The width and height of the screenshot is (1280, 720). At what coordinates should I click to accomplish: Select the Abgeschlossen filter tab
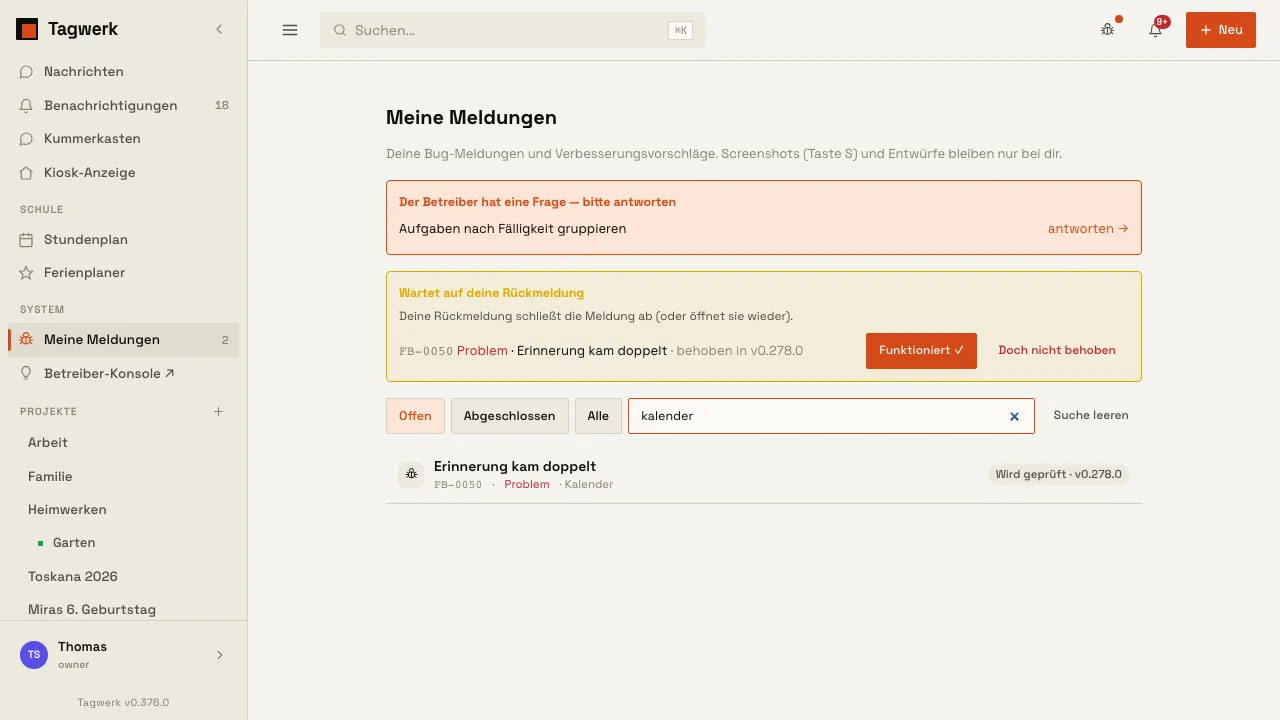[x=510, y=416]
